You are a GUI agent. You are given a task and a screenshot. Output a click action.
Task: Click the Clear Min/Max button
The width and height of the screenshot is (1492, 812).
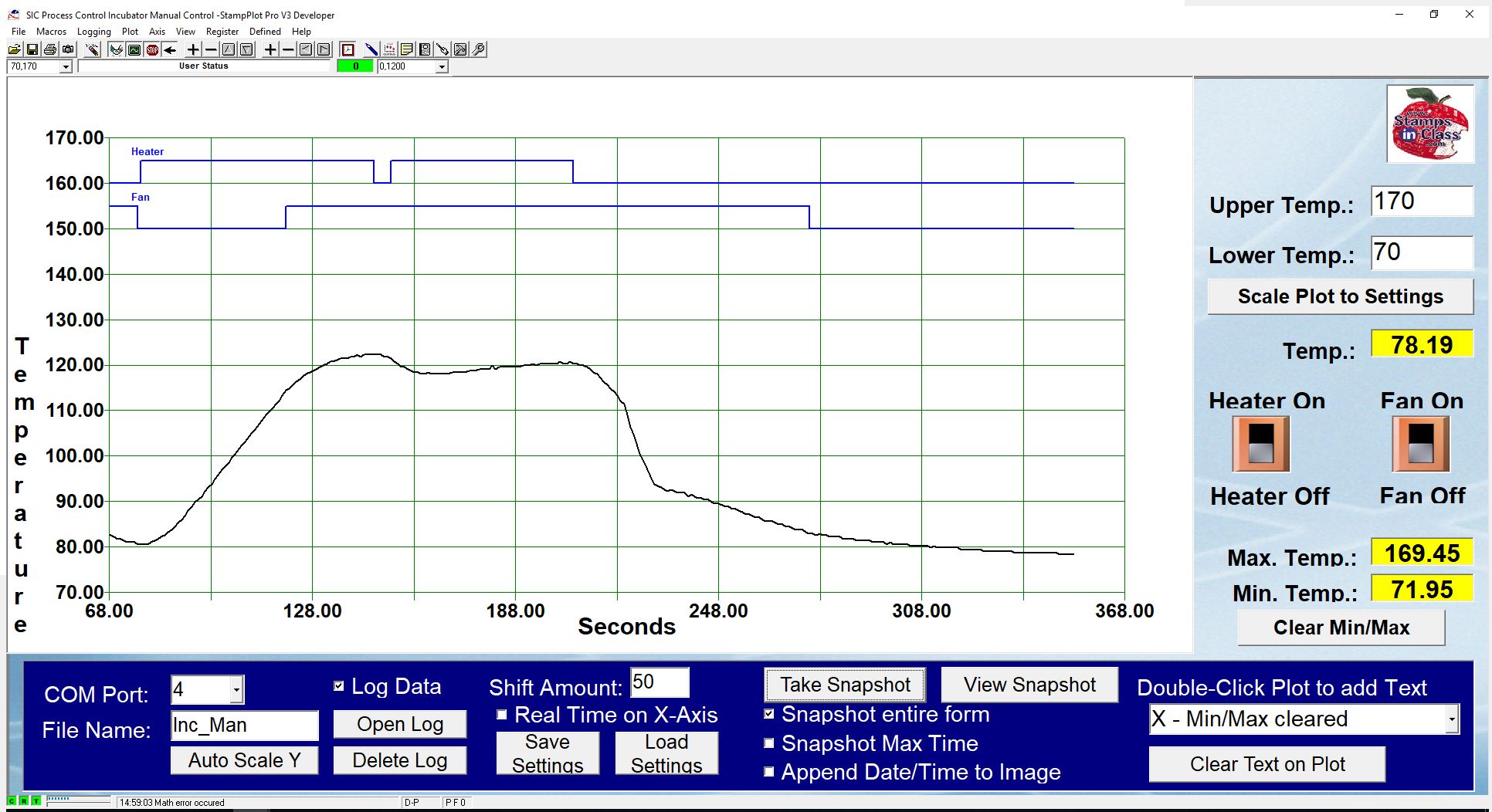click(x=1341, y=628)
